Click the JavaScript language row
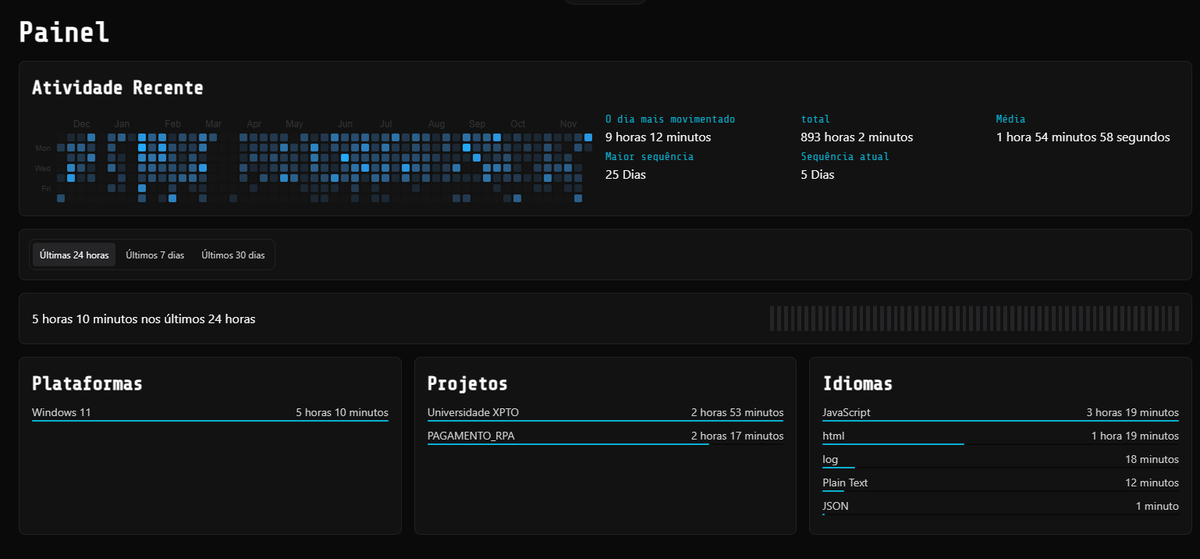The height and width of the screenshot is (559, 1200). coord(1000,413)
